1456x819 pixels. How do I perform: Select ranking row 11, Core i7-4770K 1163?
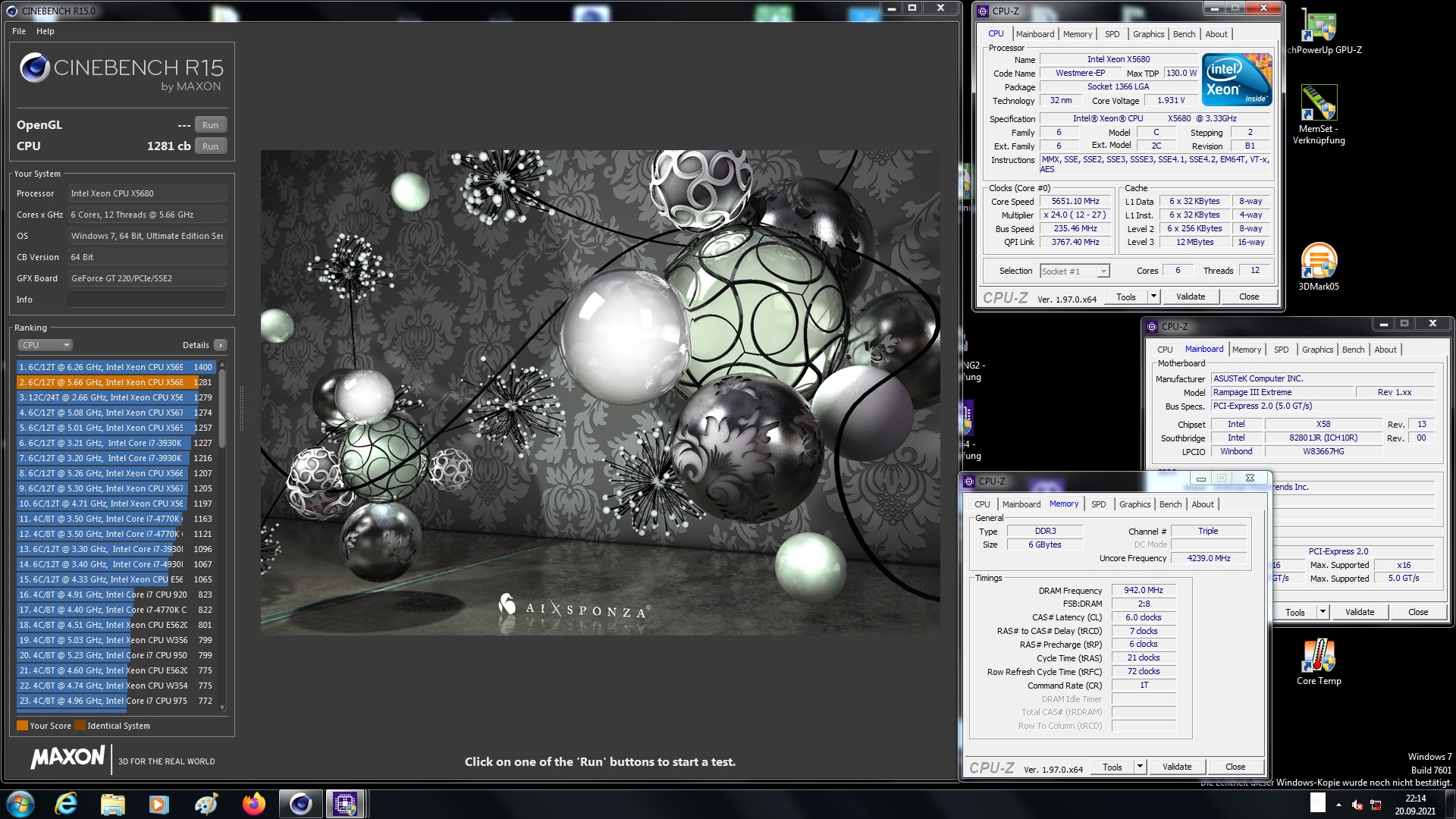pyautogui.click(x=117, y=519)
